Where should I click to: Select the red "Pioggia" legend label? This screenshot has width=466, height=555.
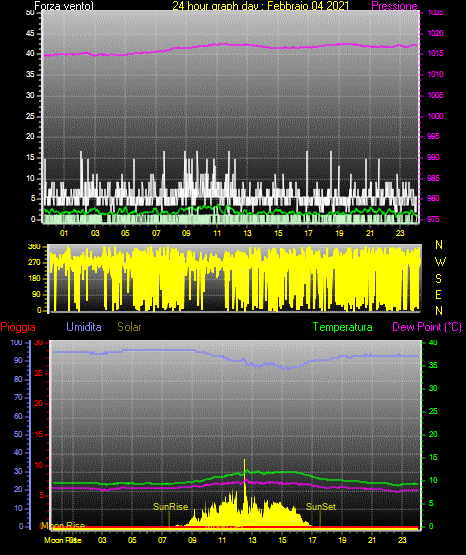[x=18, y=327]
